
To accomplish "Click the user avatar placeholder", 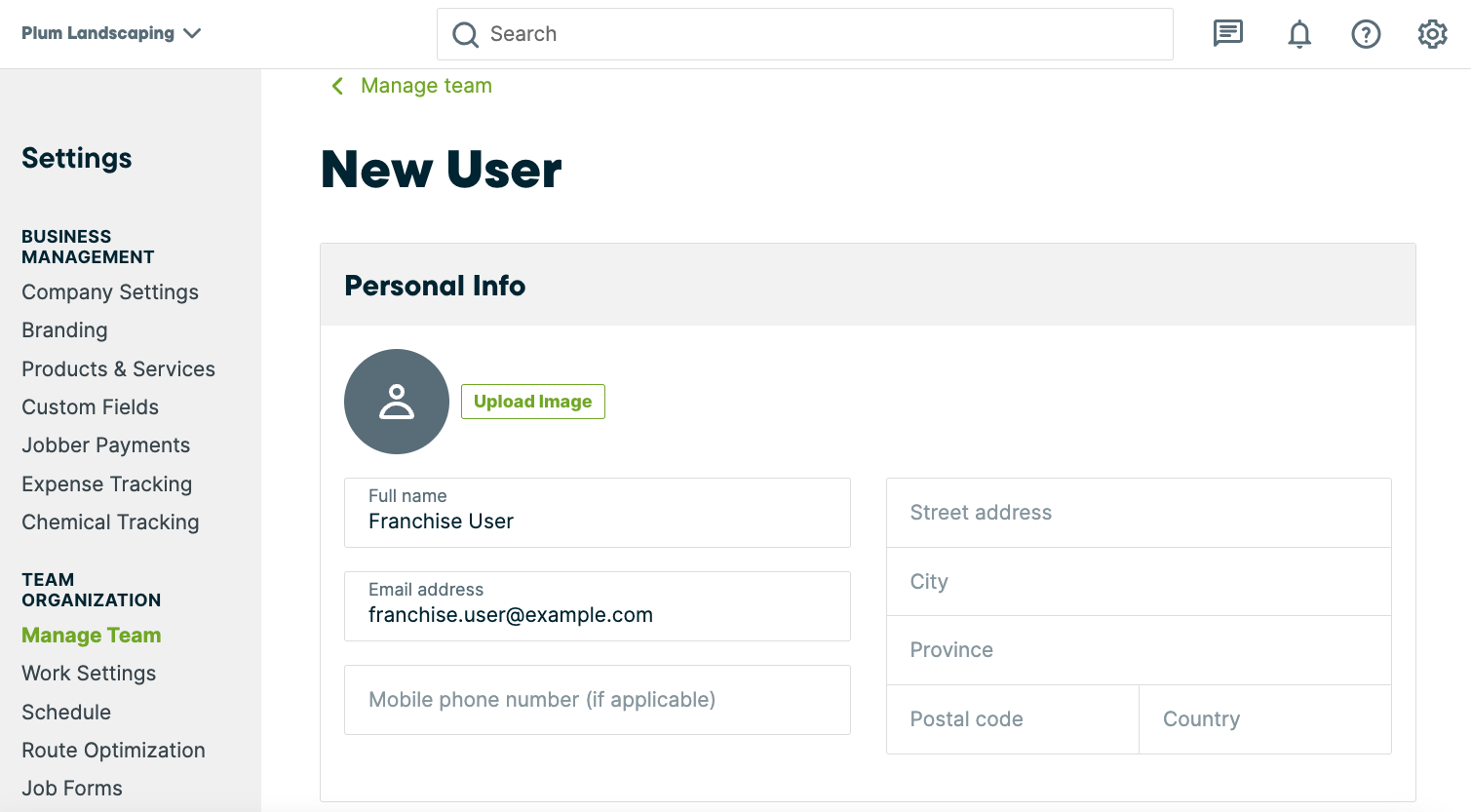I will click(x=397, y=402).
